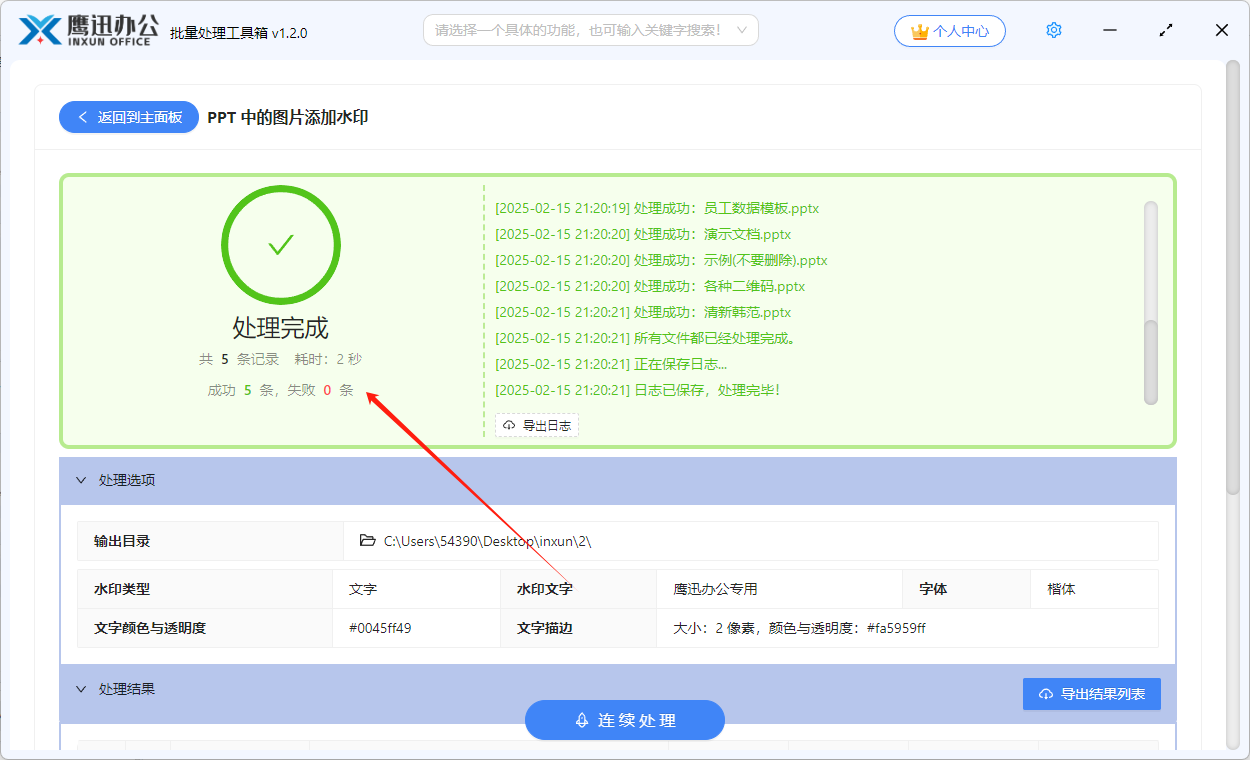Image resolution: width=1250 pixels, height=760 pixels.
Task: Click log line 演示文档.pptx
Action: coord(643,235)
